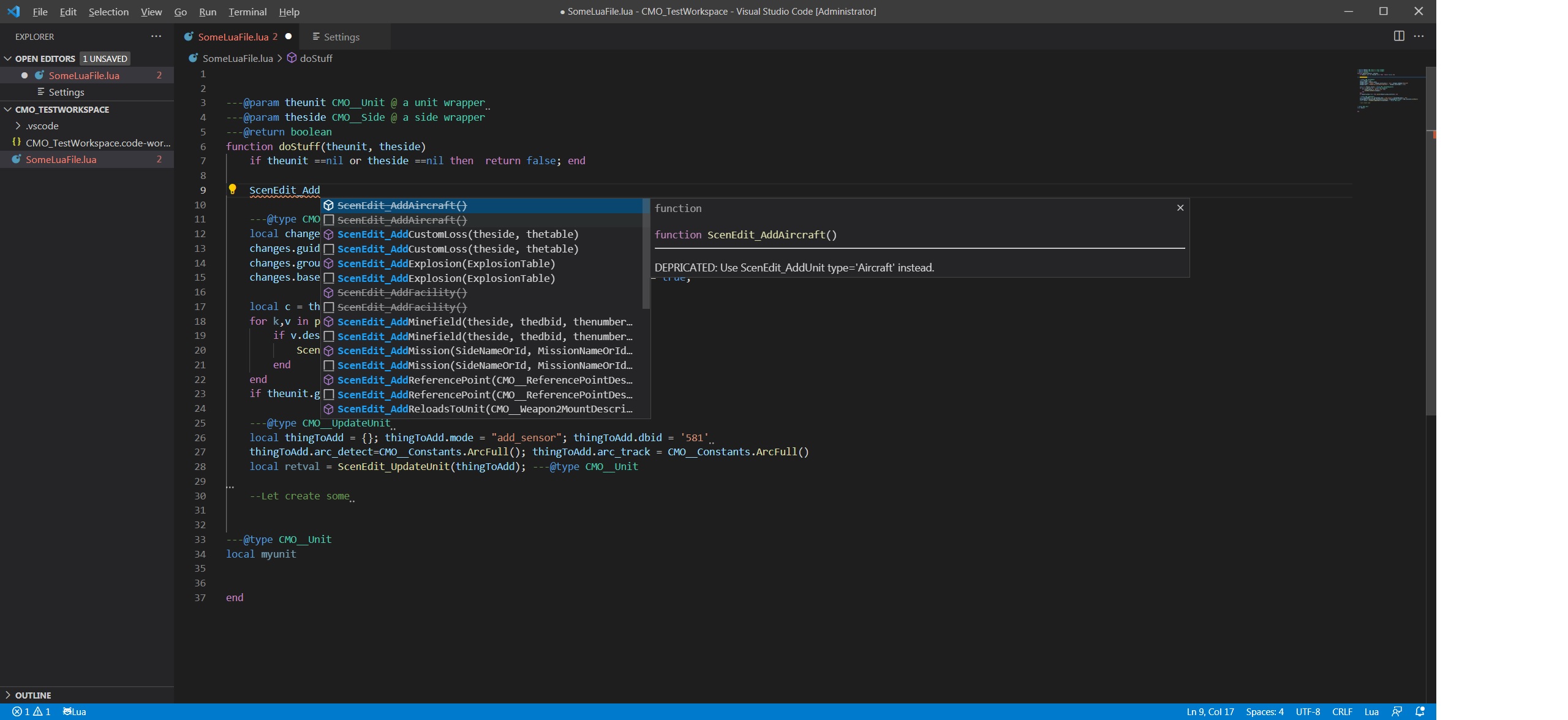1568x720 pixels.
Task: Choose ScenEdit_AddFacility() function suggestion
Action: (x=481, y=292)
